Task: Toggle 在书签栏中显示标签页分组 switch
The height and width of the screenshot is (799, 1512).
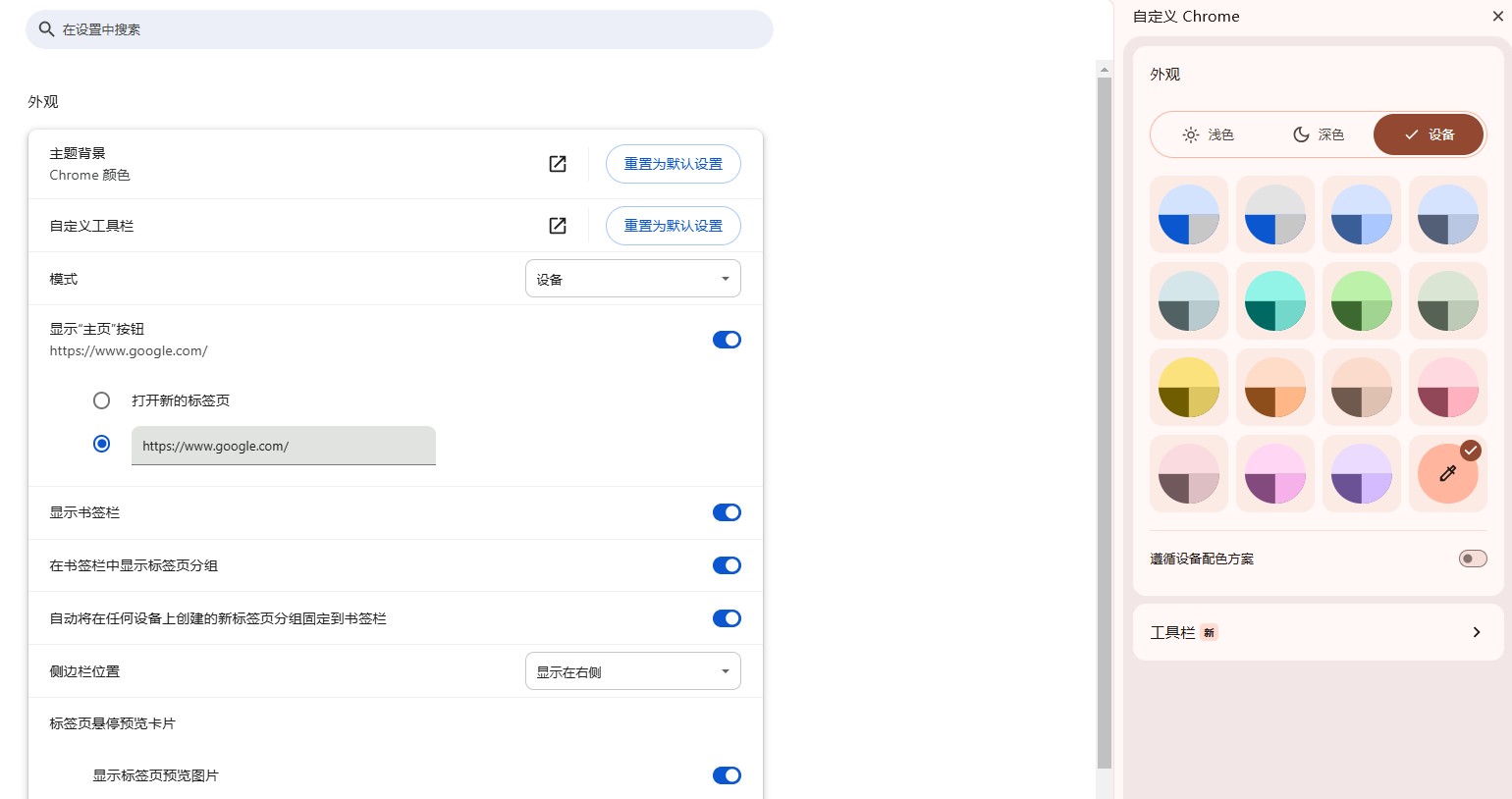Action: (x=727, y=565)
